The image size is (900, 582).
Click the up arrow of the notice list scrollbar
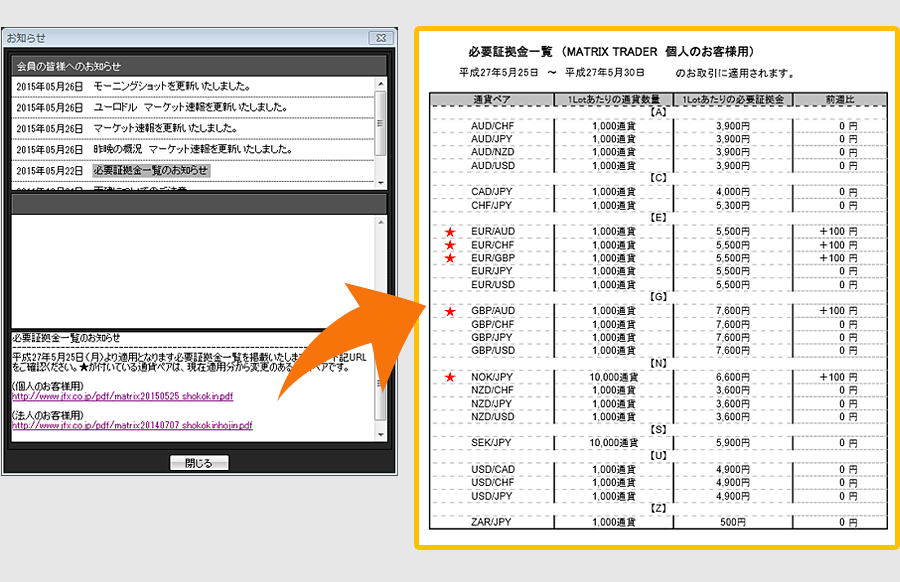pos(381,84)
